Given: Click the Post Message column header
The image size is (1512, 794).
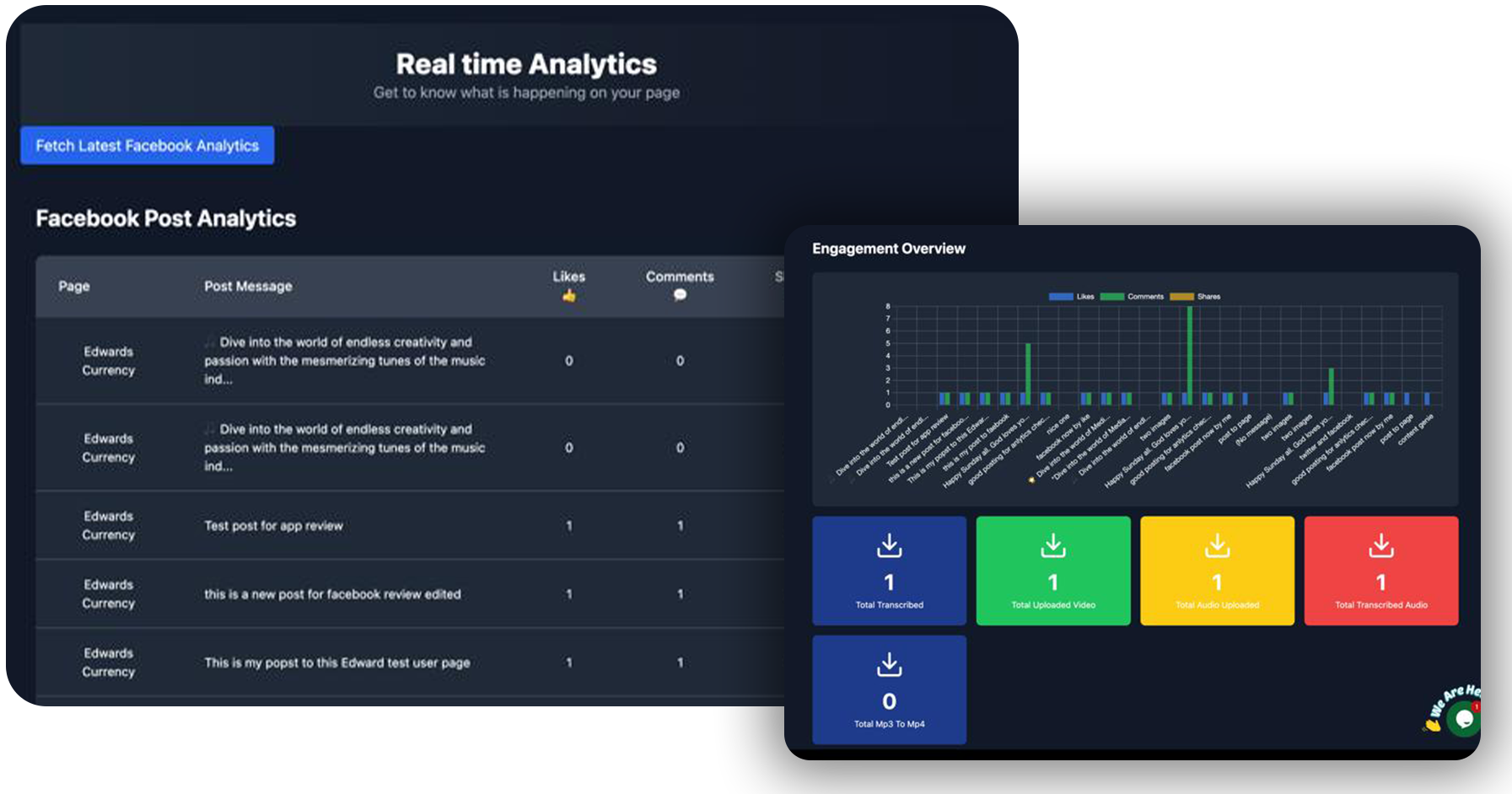Looking at the screenshot, I should tap(248, 287).
